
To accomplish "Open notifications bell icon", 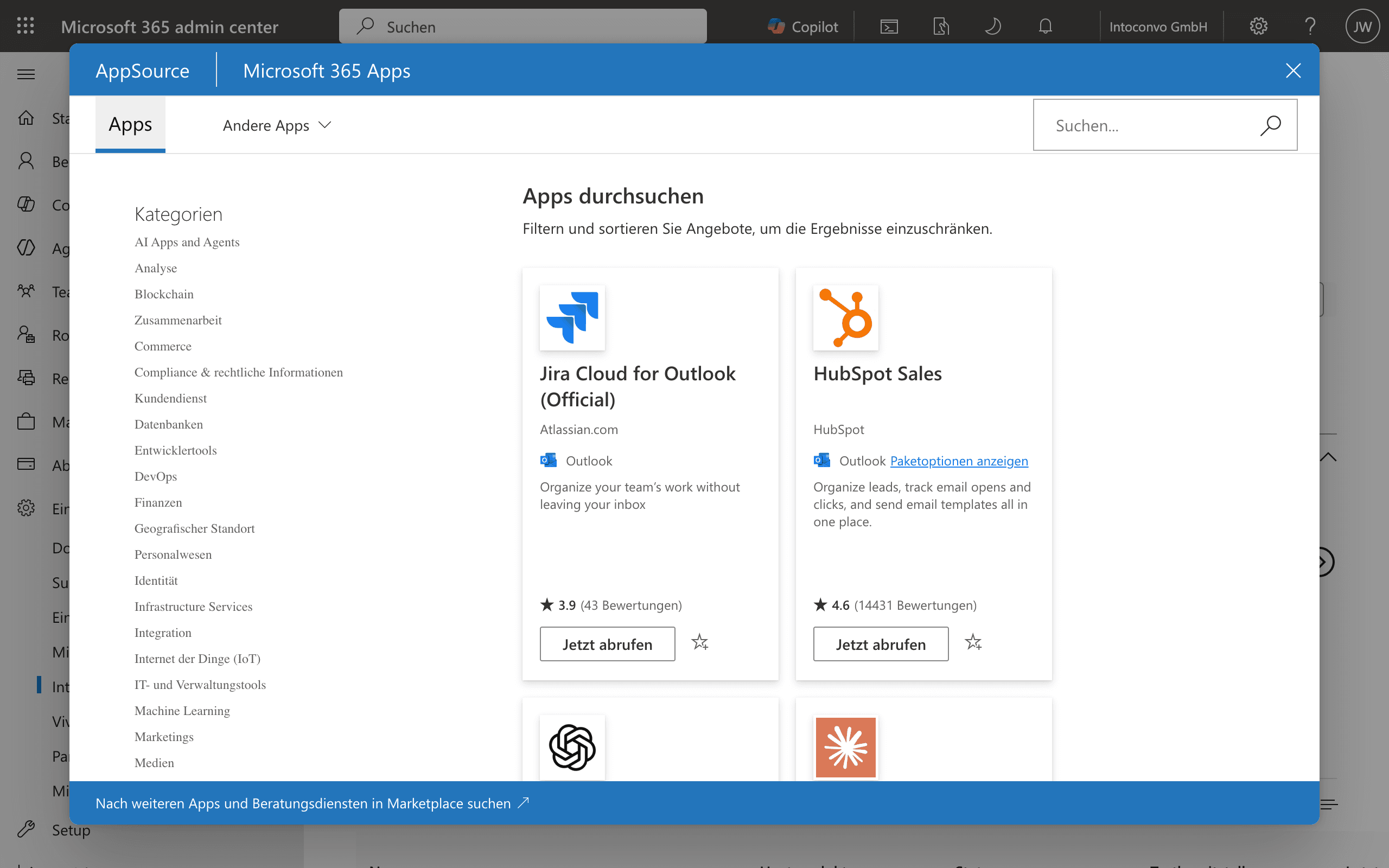I will (x=1045, y=27).
